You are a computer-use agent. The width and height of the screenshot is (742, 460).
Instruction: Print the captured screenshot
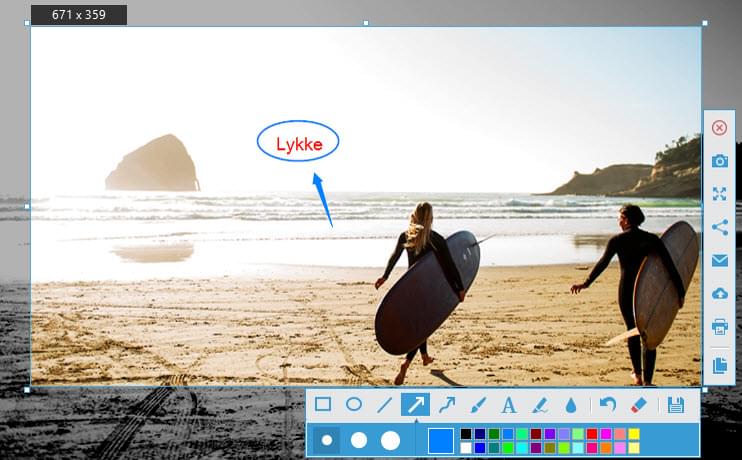pyautogui.click(x=719, y=327)
